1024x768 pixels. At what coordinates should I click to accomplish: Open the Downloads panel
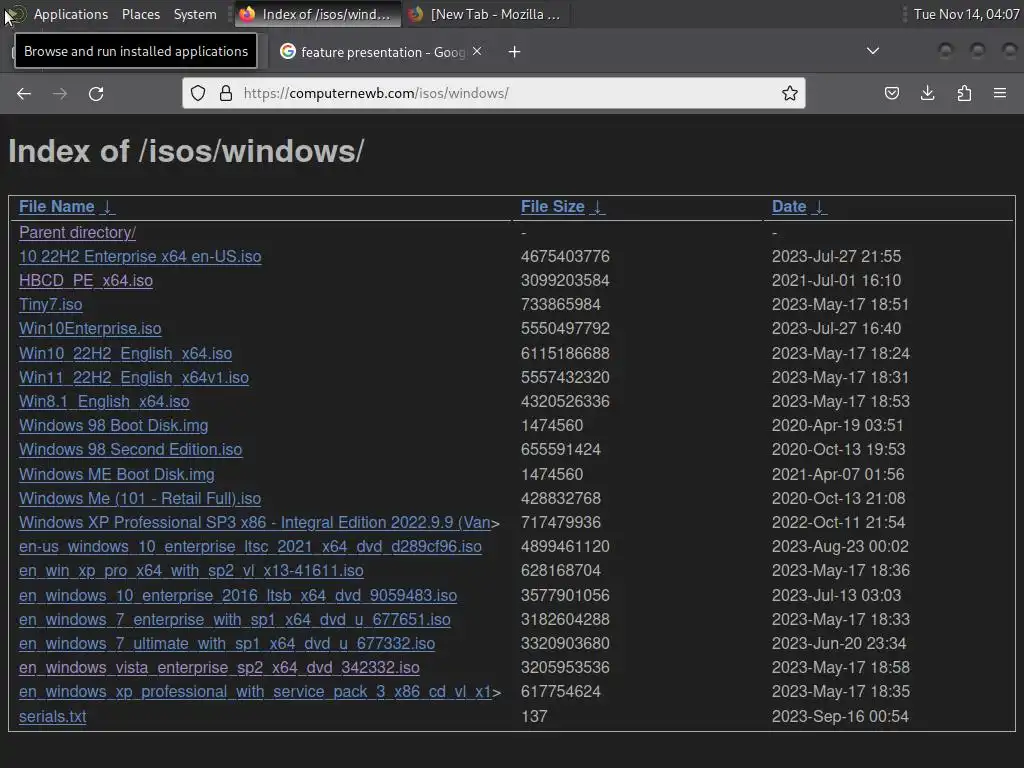click(927, 93)
